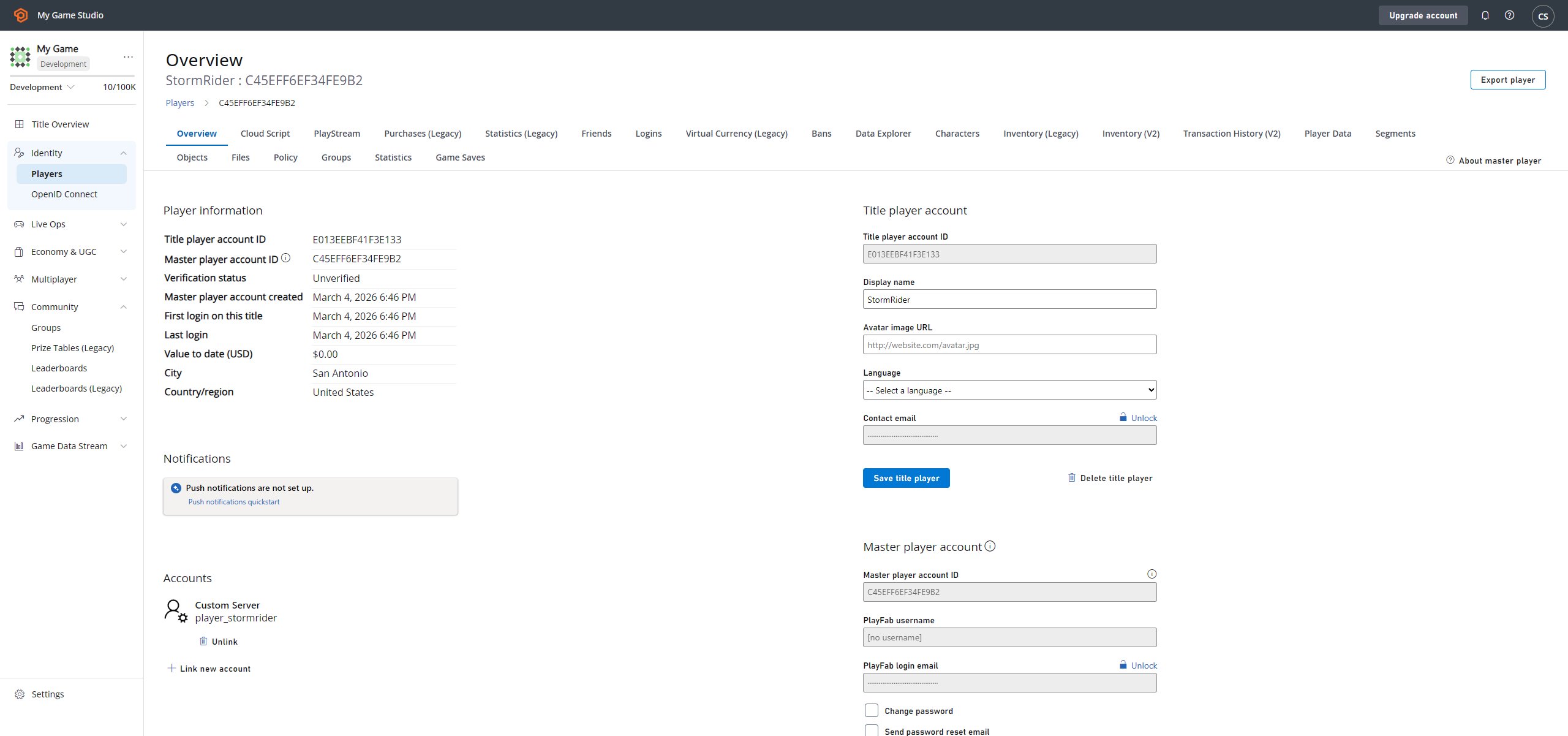Expand the Economy & UGC section chevron
This screenshot has height=736, width=1568.
pos(124,252)
